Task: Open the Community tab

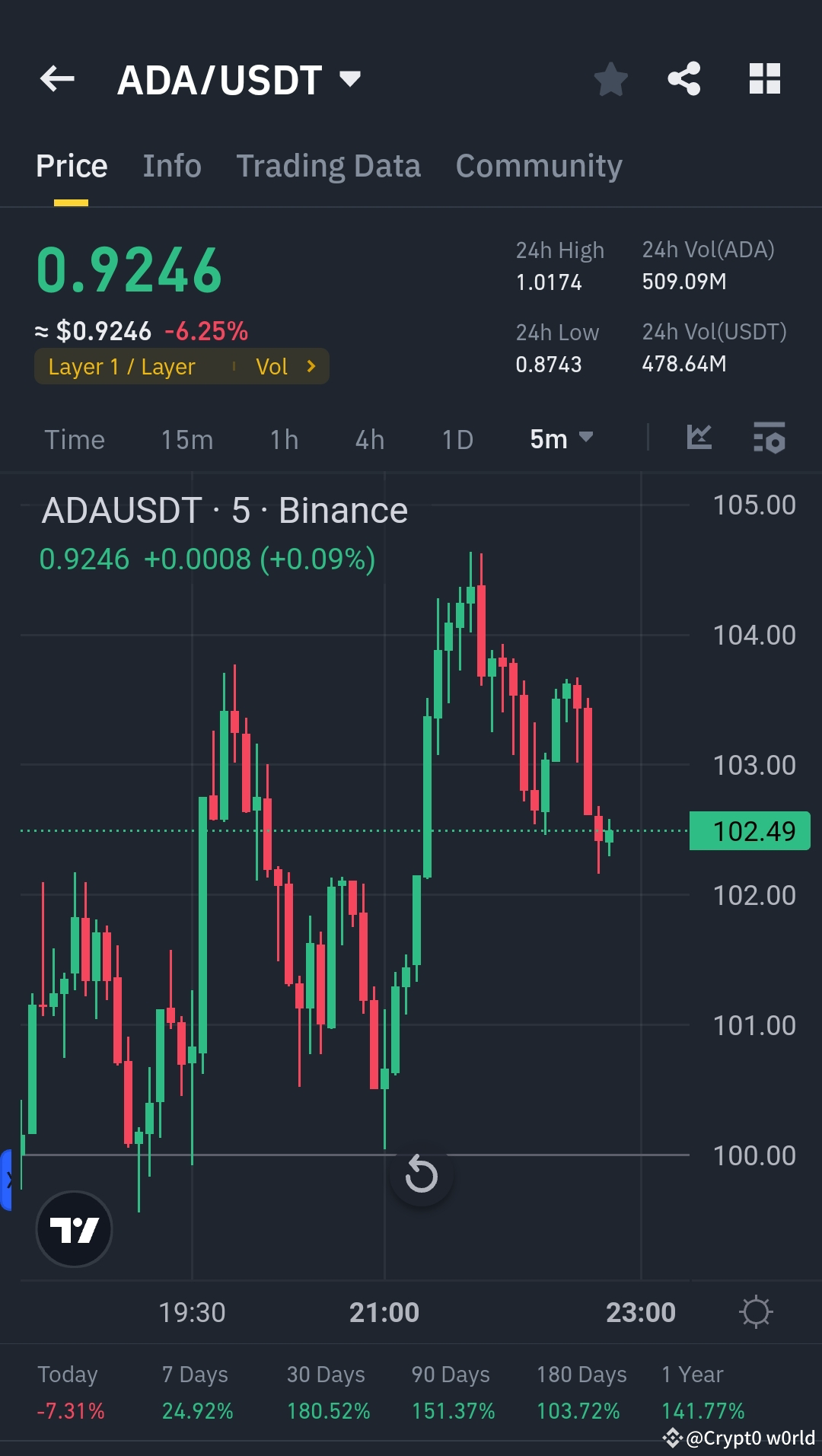Action: (538, 165)
